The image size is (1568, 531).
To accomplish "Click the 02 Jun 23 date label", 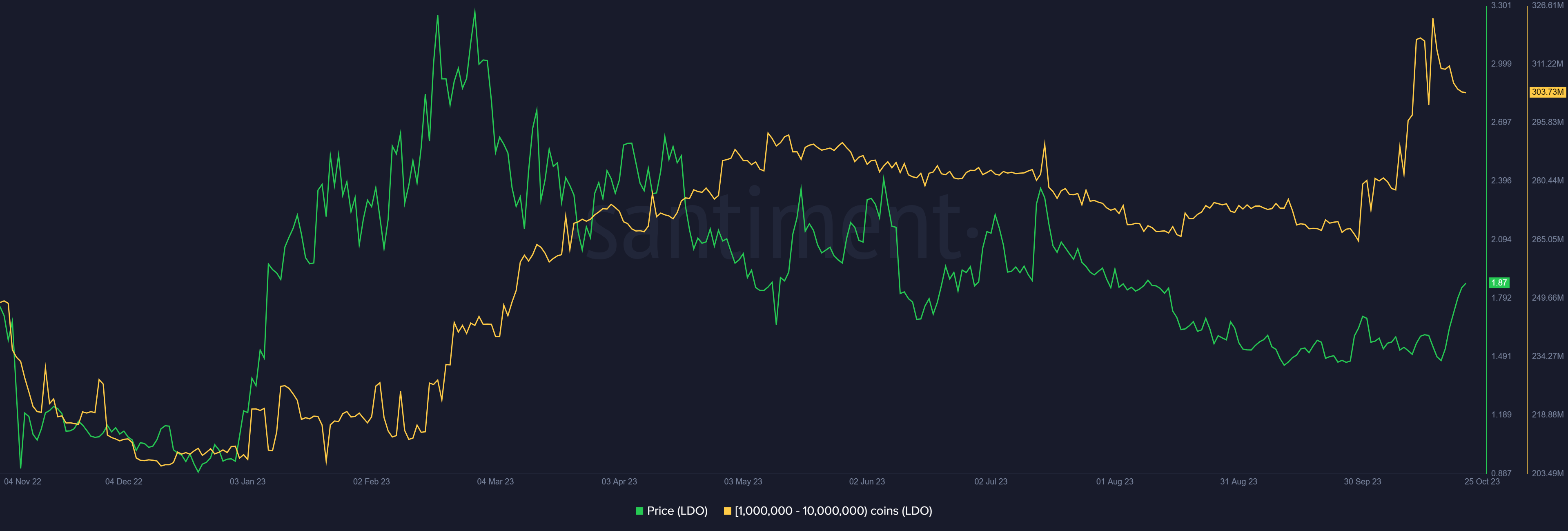I will tap(867, 482).
